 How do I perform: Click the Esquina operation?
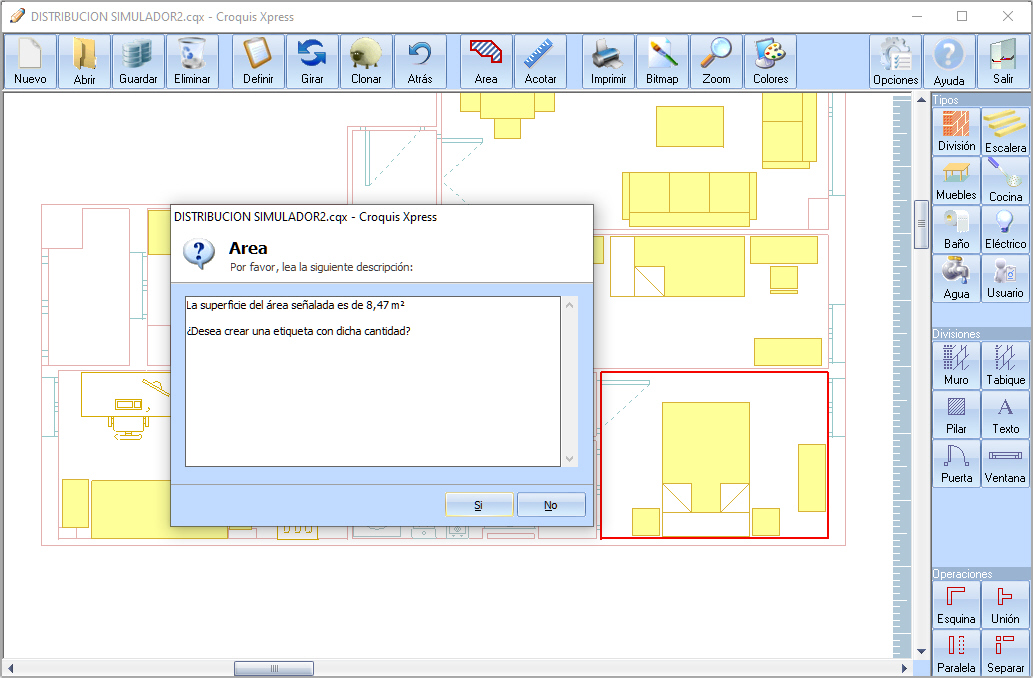click(x=956, y=603)
